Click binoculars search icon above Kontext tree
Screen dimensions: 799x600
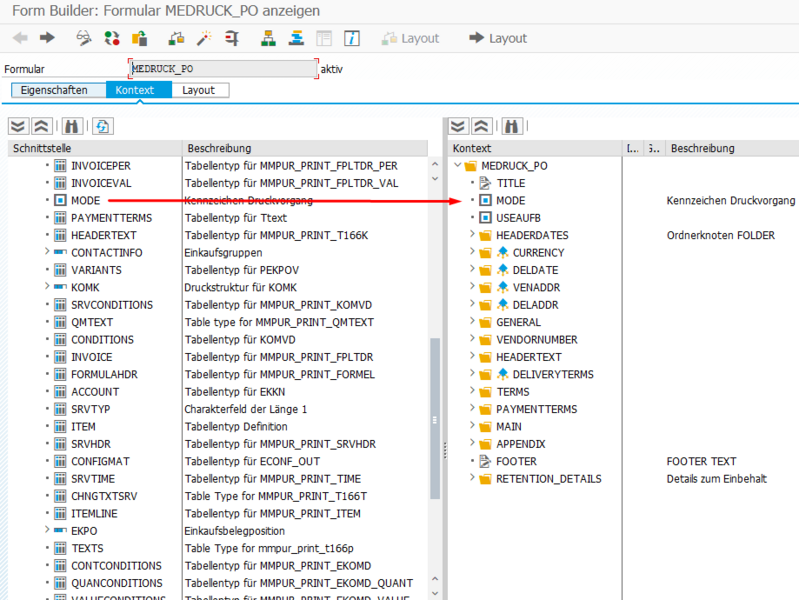click(x=511, y=126)
